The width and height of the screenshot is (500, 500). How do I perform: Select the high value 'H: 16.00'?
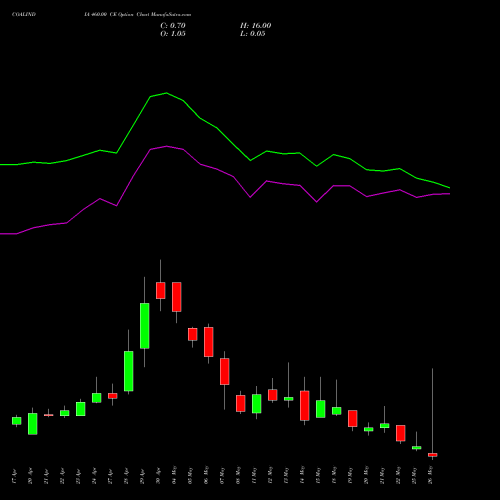[x=255, y=26]
